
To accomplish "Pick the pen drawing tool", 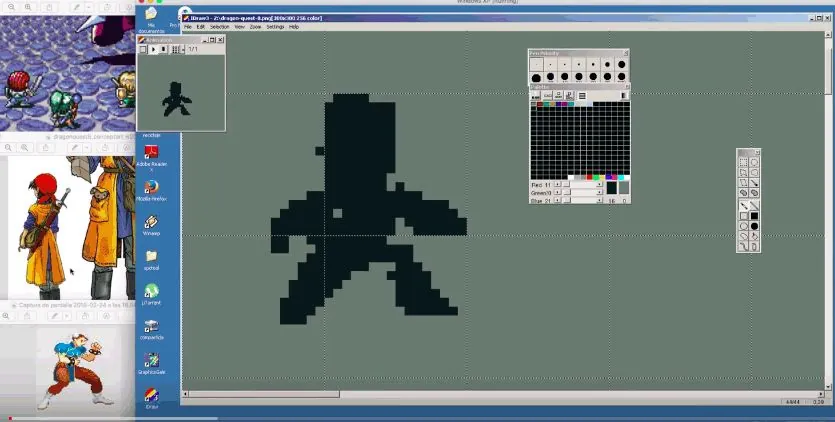I will (744, 206).
